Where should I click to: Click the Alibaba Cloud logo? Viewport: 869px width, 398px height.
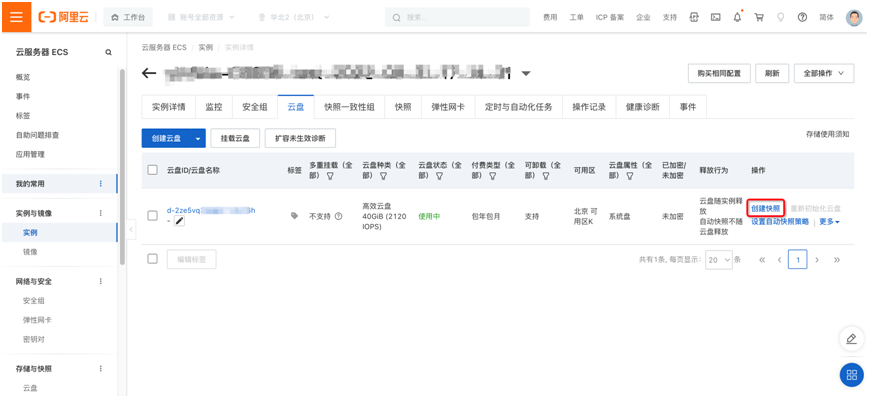pyautogui.click(x=64, y=17)
